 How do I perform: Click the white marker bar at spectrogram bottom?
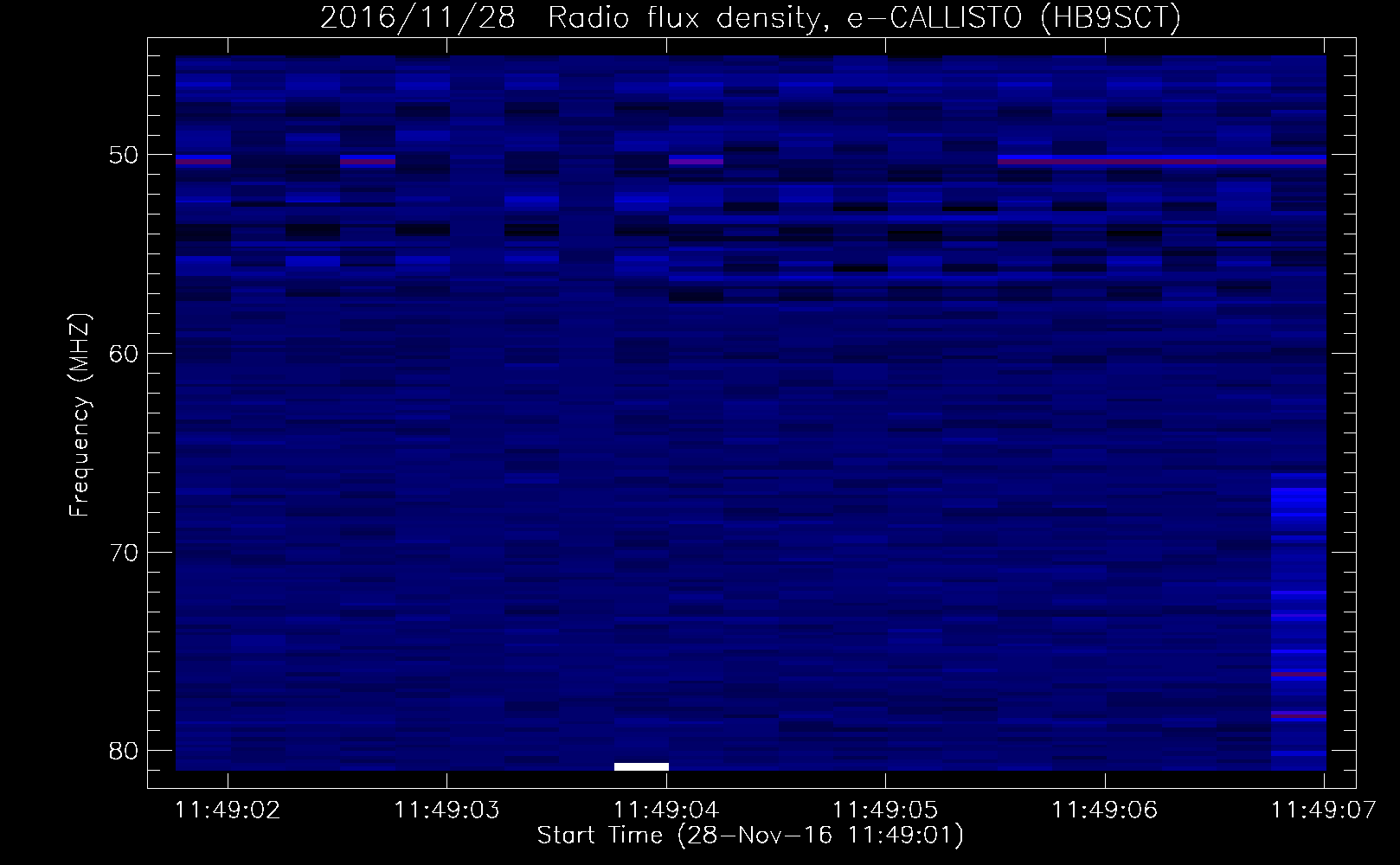pos(641,766)
